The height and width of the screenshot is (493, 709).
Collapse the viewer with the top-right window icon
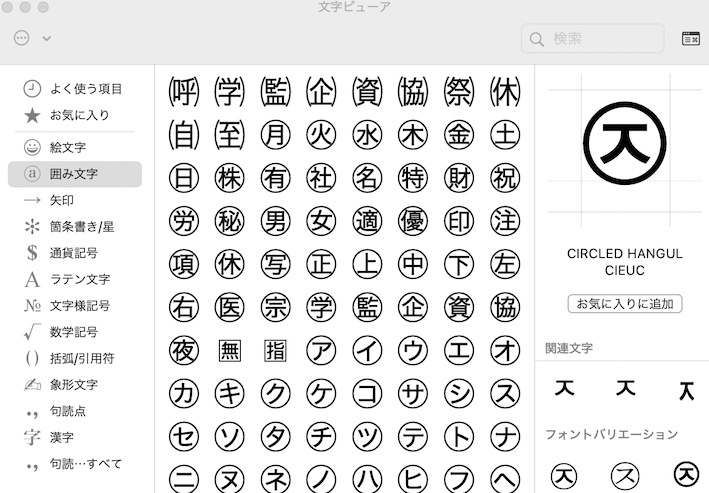coord(690,38)
